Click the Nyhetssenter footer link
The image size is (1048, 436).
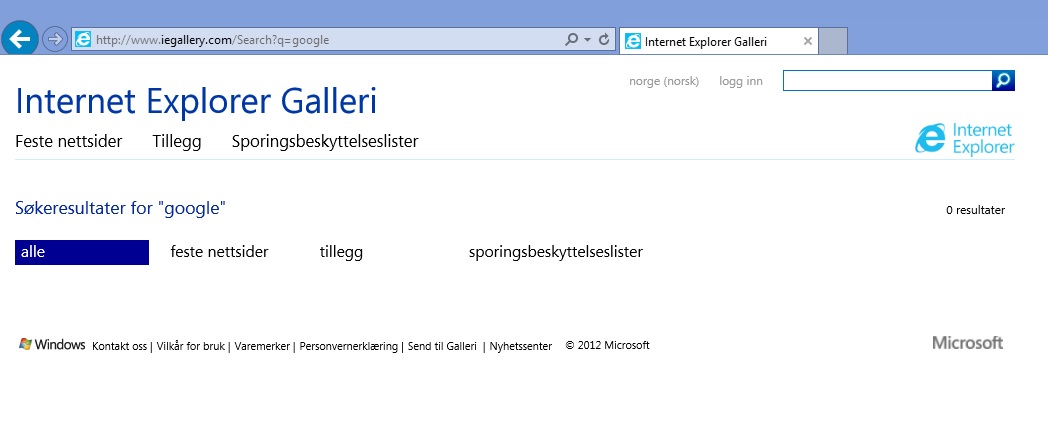click(521, 346)
